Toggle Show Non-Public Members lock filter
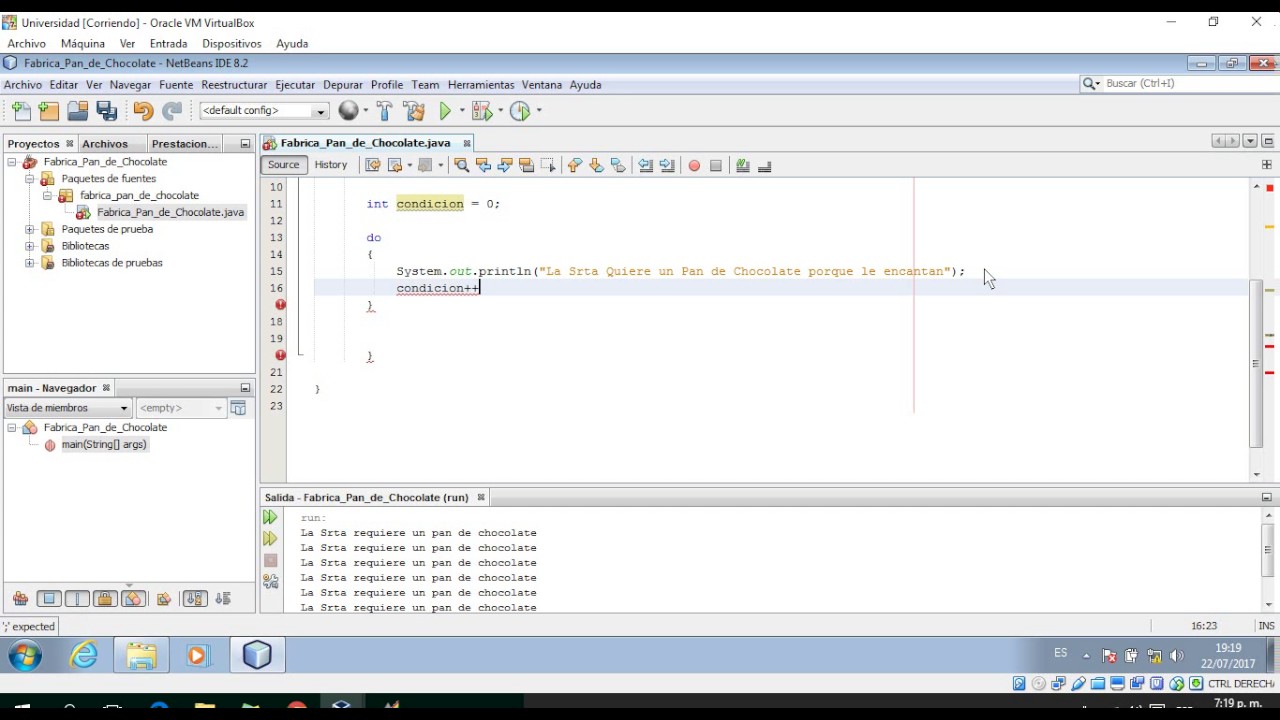Screen dimensions: 1280x720 coord(105,599)
